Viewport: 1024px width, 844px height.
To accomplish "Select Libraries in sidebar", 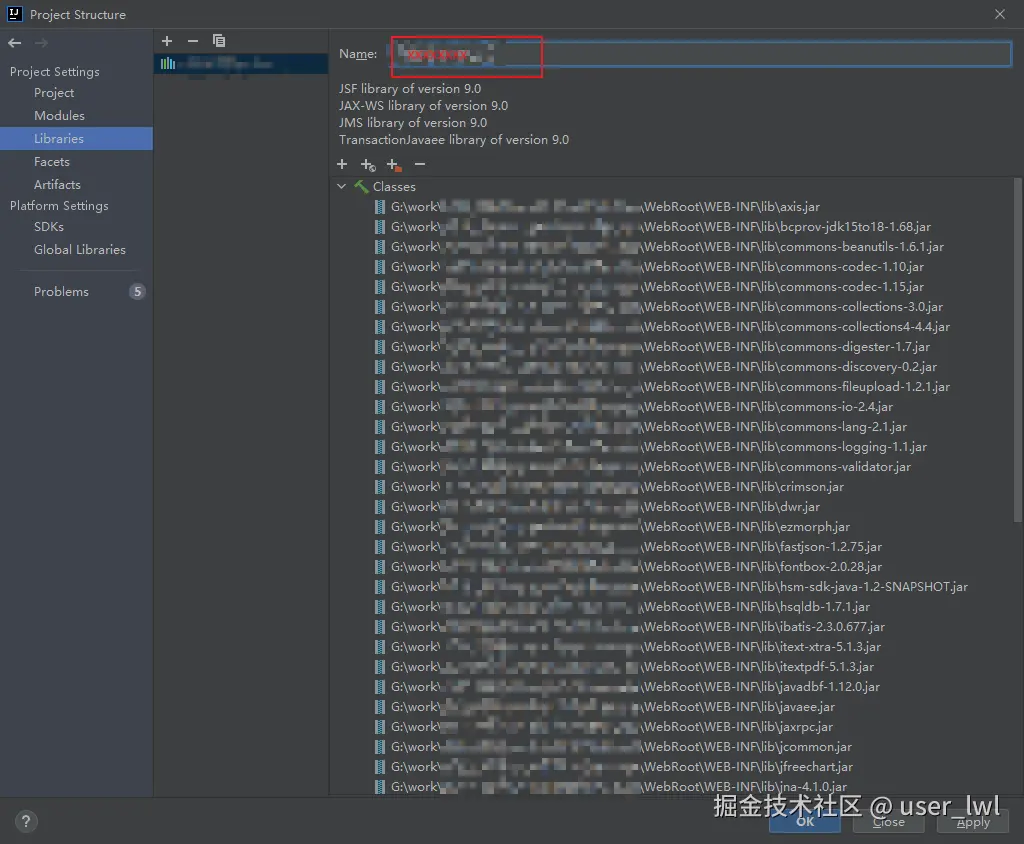I will click(x=76, y=138).
